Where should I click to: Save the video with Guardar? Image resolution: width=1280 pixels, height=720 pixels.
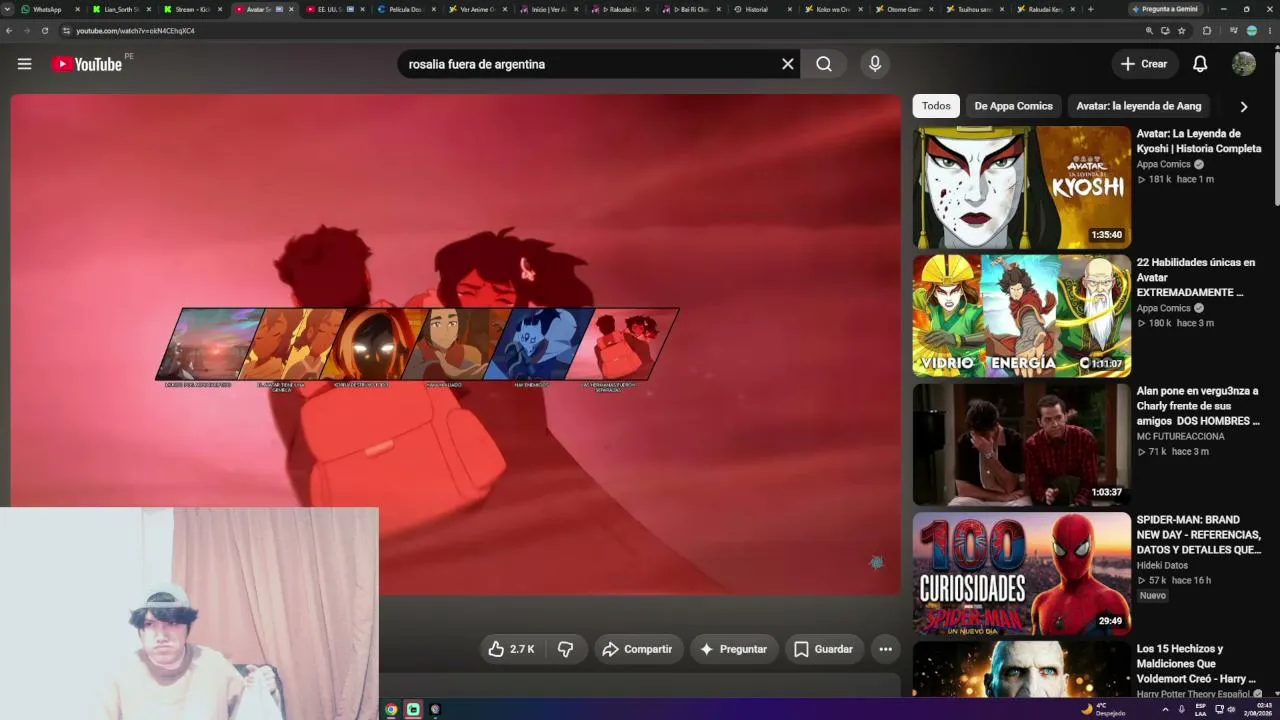coord(824,649)
